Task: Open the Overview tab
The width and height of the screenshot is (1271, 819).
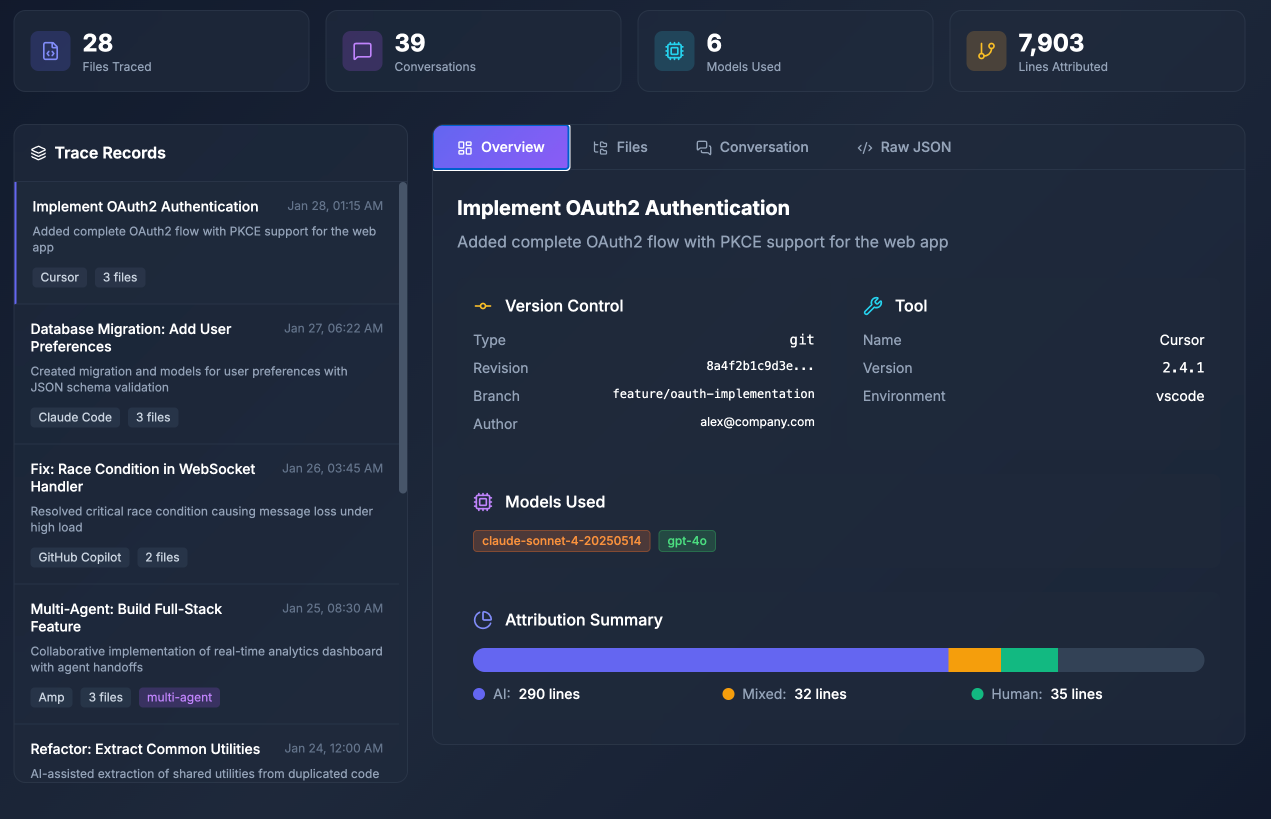Action: tap(501, 148)
